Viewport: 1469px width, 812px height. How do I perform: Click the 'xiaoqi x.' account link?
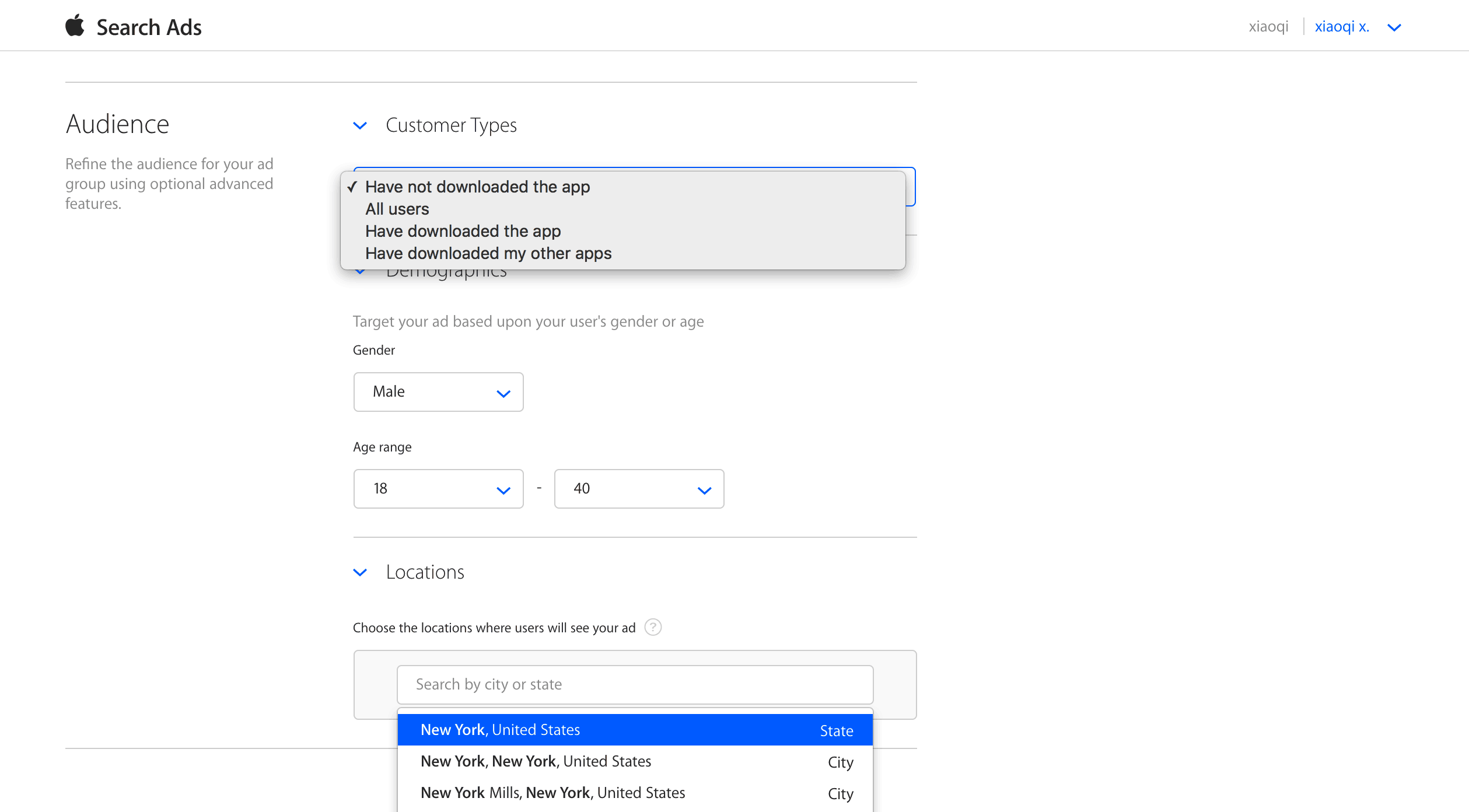click(1341, 27)
